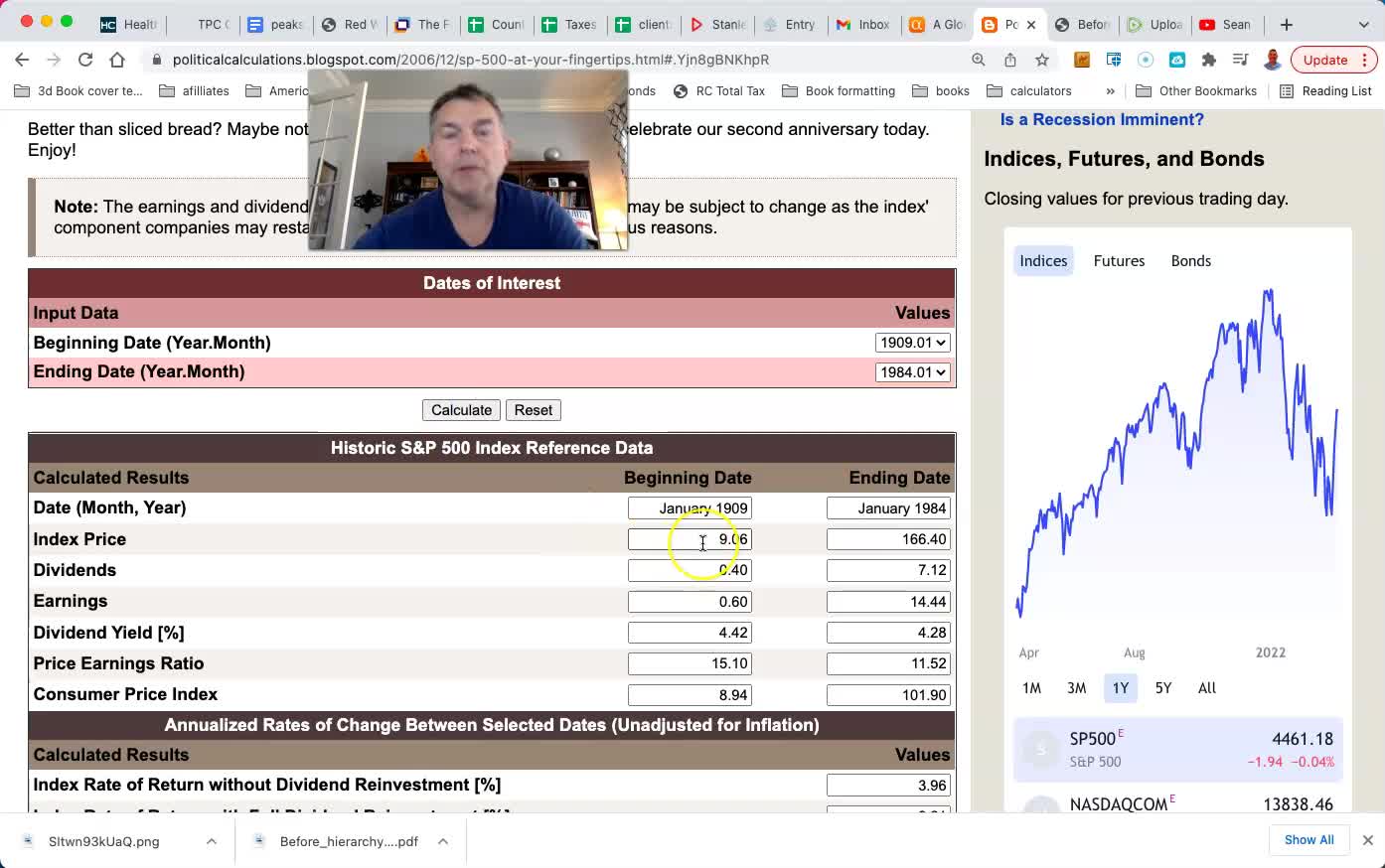Viewport: 1385px width, 868px height.
Task: Open the calculators bookmark folder
Action: coord(1029,90)
